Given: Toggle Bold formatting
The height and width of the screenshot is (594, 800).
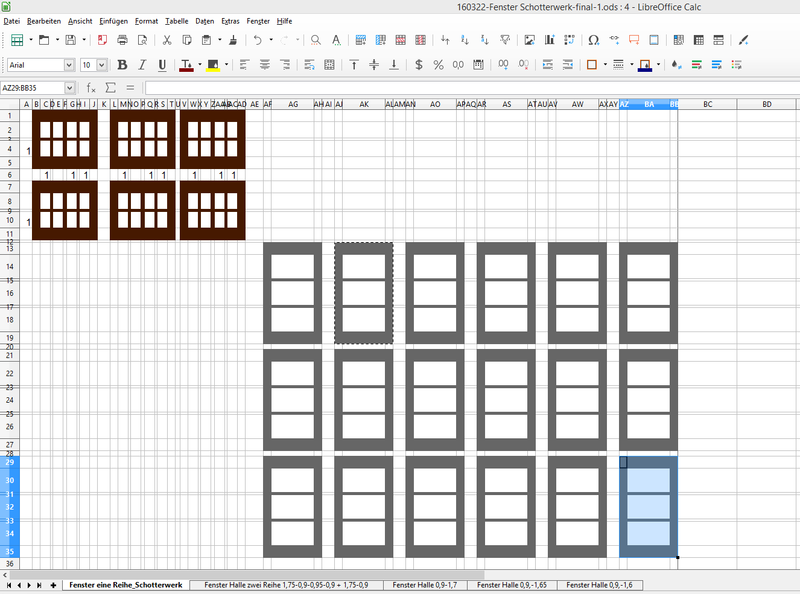Looking at the screenshot, I should pos(124,65).
